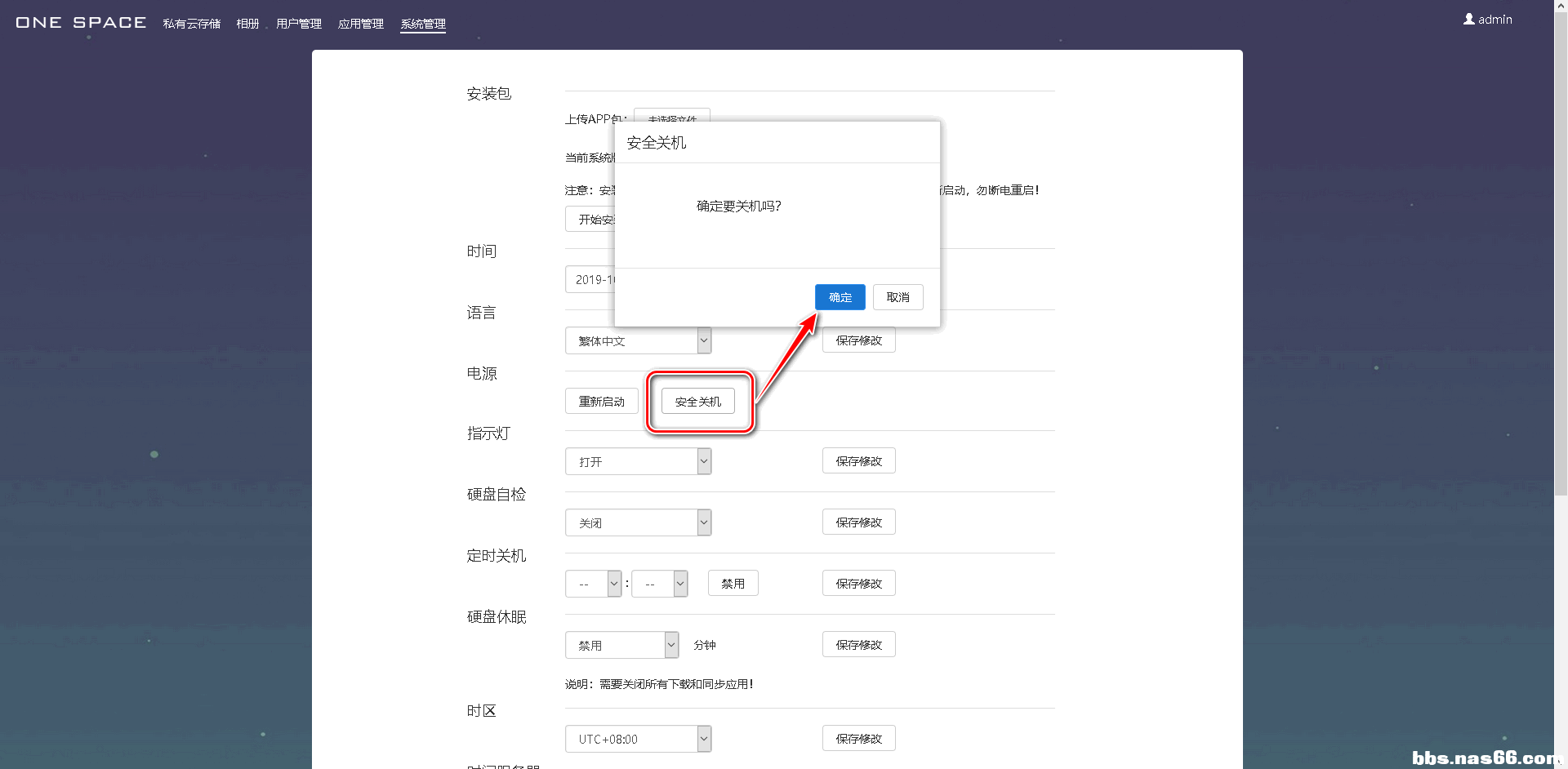Expand the 繁体中文 language dropdown
The image size is (1568, 769).
click(638, 340)
